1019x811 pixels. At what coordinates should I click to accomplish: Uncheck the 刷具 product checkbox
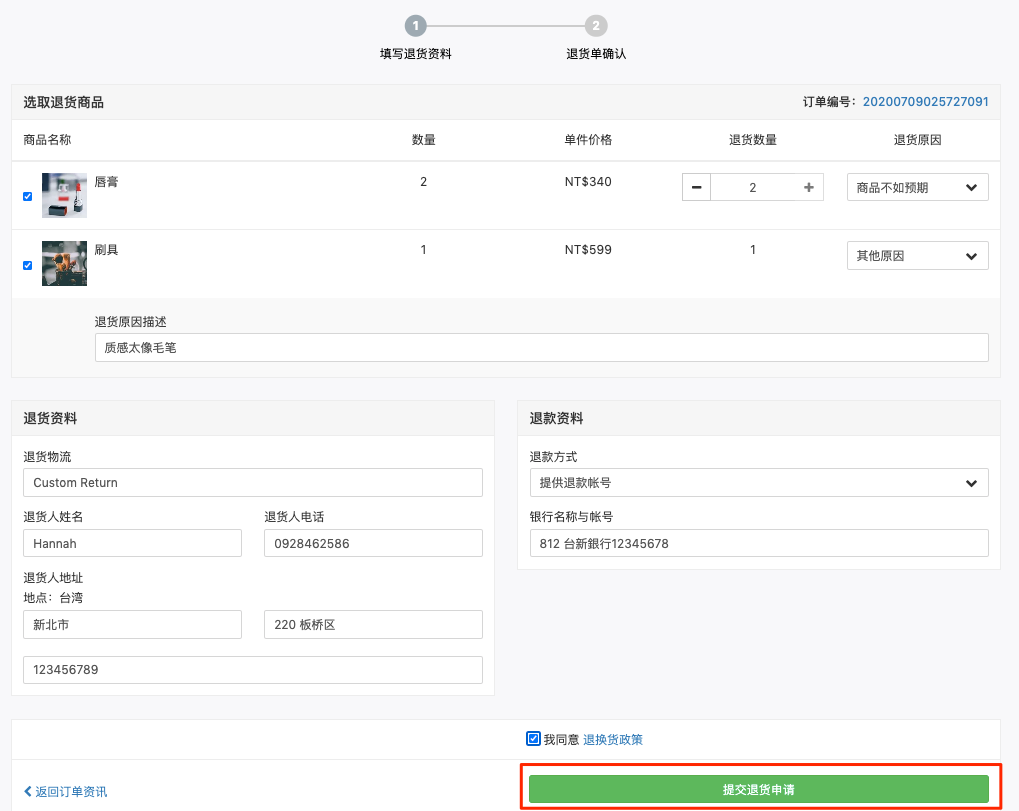click(27, 265)
